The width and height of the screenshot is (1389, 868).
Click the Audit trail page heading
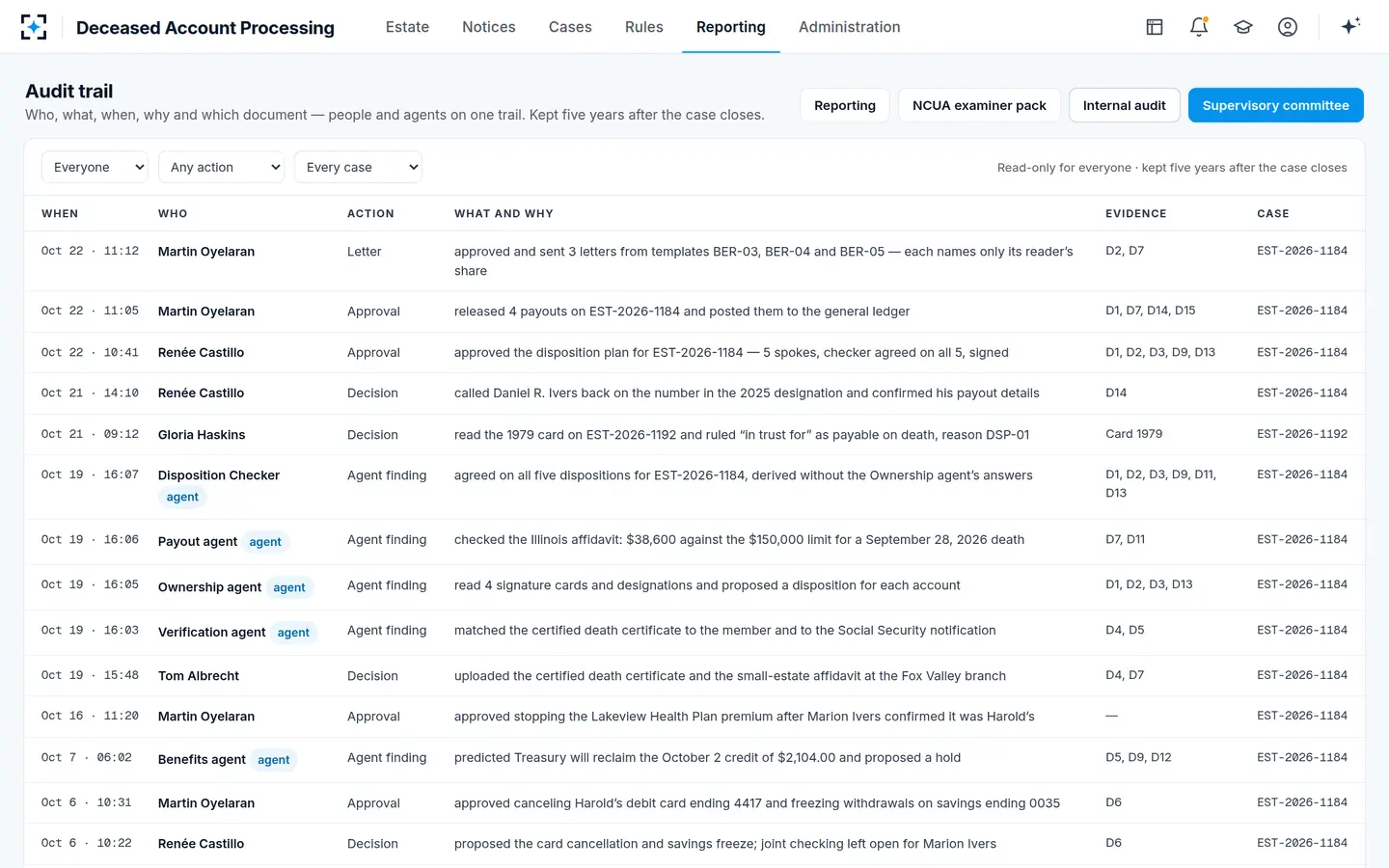pos(69,92)
